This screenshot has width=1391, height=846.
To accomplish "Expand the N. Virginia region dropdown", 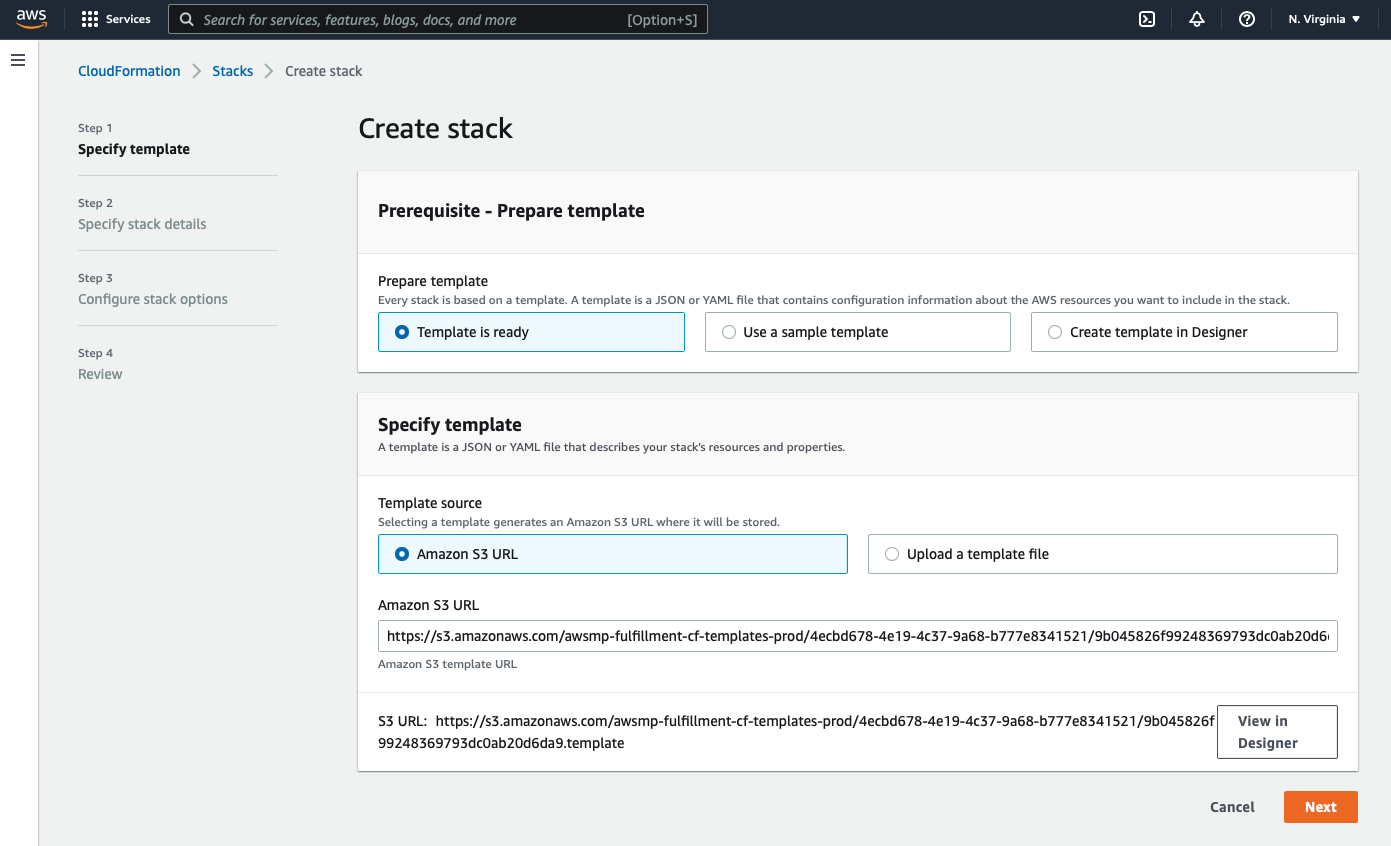I will click(x=1359, y=18).
